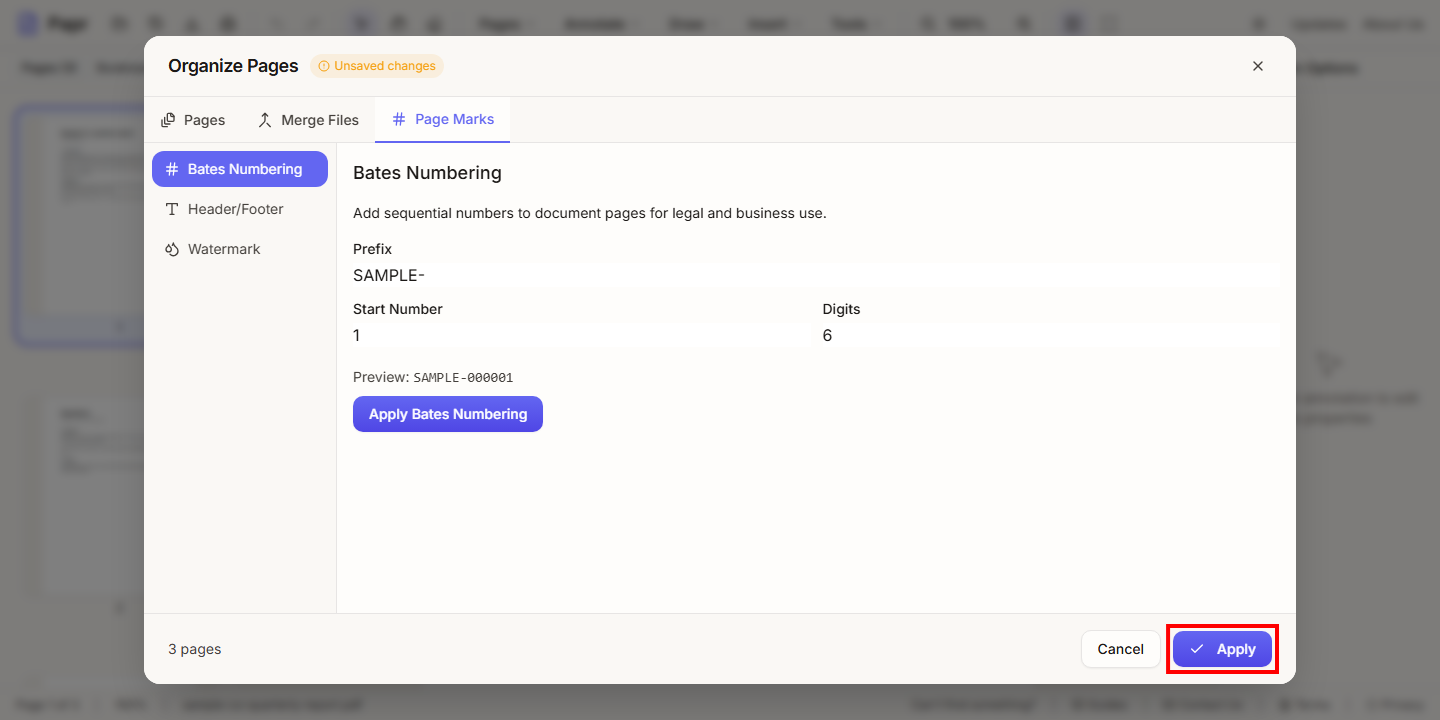Click Apply Bates Numbering button
This screenshot has width=1440, height=720.
point(448,414)
